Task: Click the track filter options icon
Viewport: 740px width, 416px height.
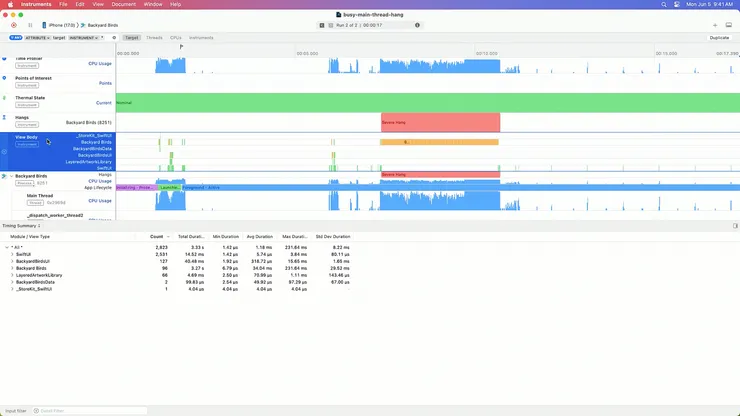Action: click(x=114, y=38)
